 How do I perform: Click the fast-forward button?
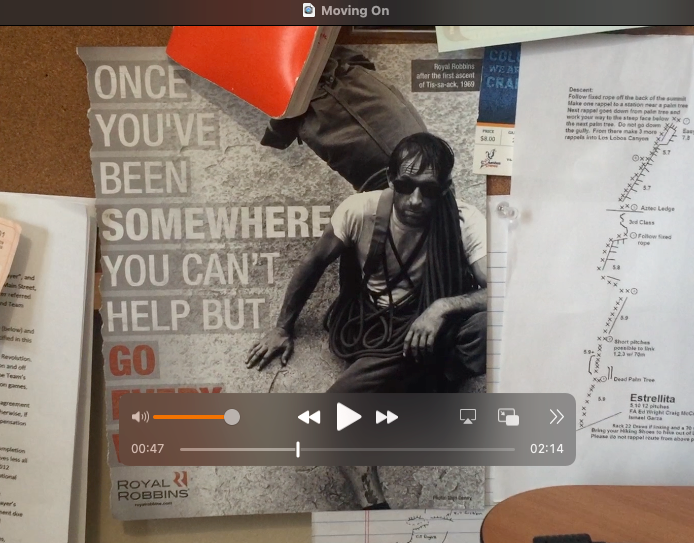(387, 417)
